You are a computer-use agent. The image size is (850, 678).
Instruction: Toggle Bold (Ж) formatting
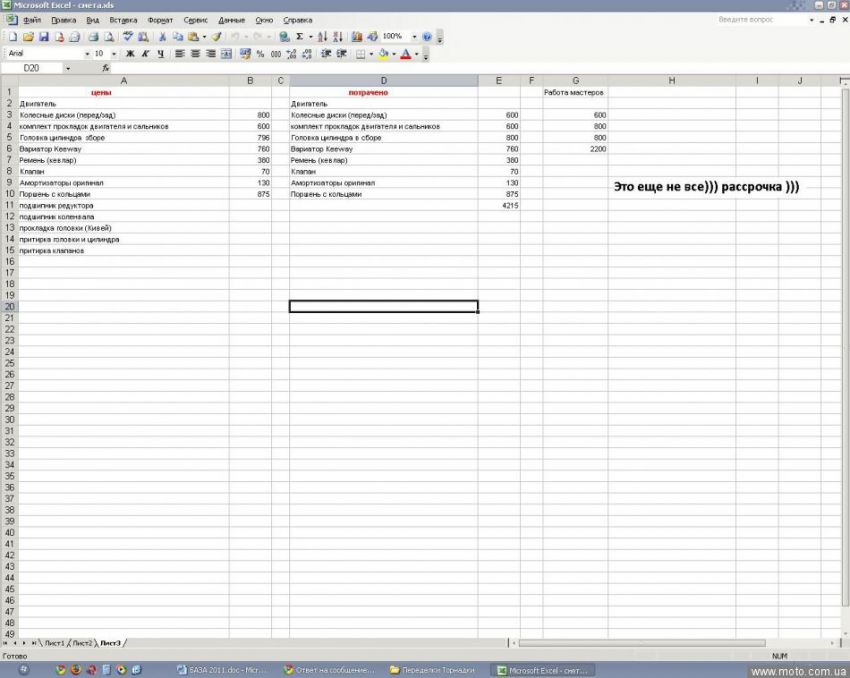(x=129, y=54)
